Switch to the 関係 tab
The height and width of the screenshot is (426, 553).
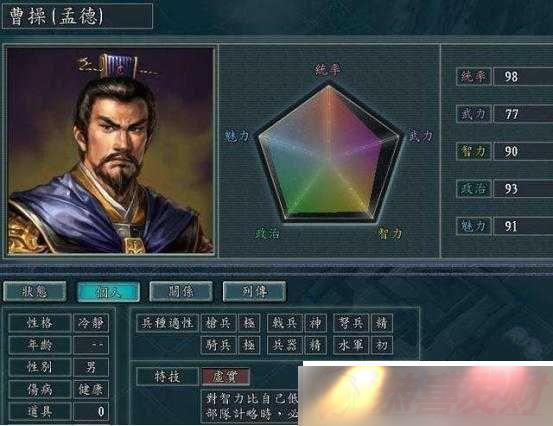[181, 291]
